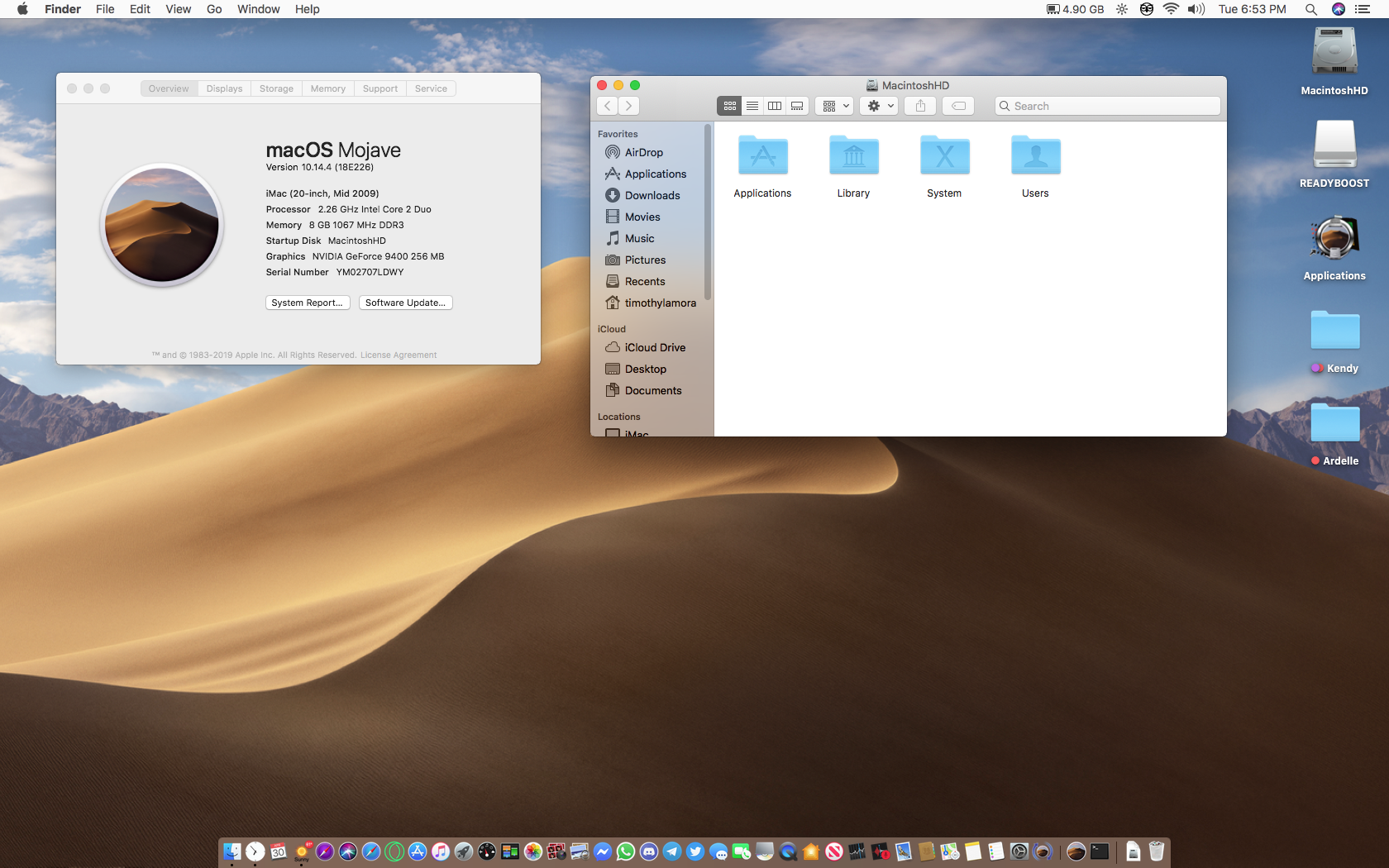The height and width of the screenshot is (868, 1389).
Task: Go back in Finder window
Action: [x=608, y=106]
